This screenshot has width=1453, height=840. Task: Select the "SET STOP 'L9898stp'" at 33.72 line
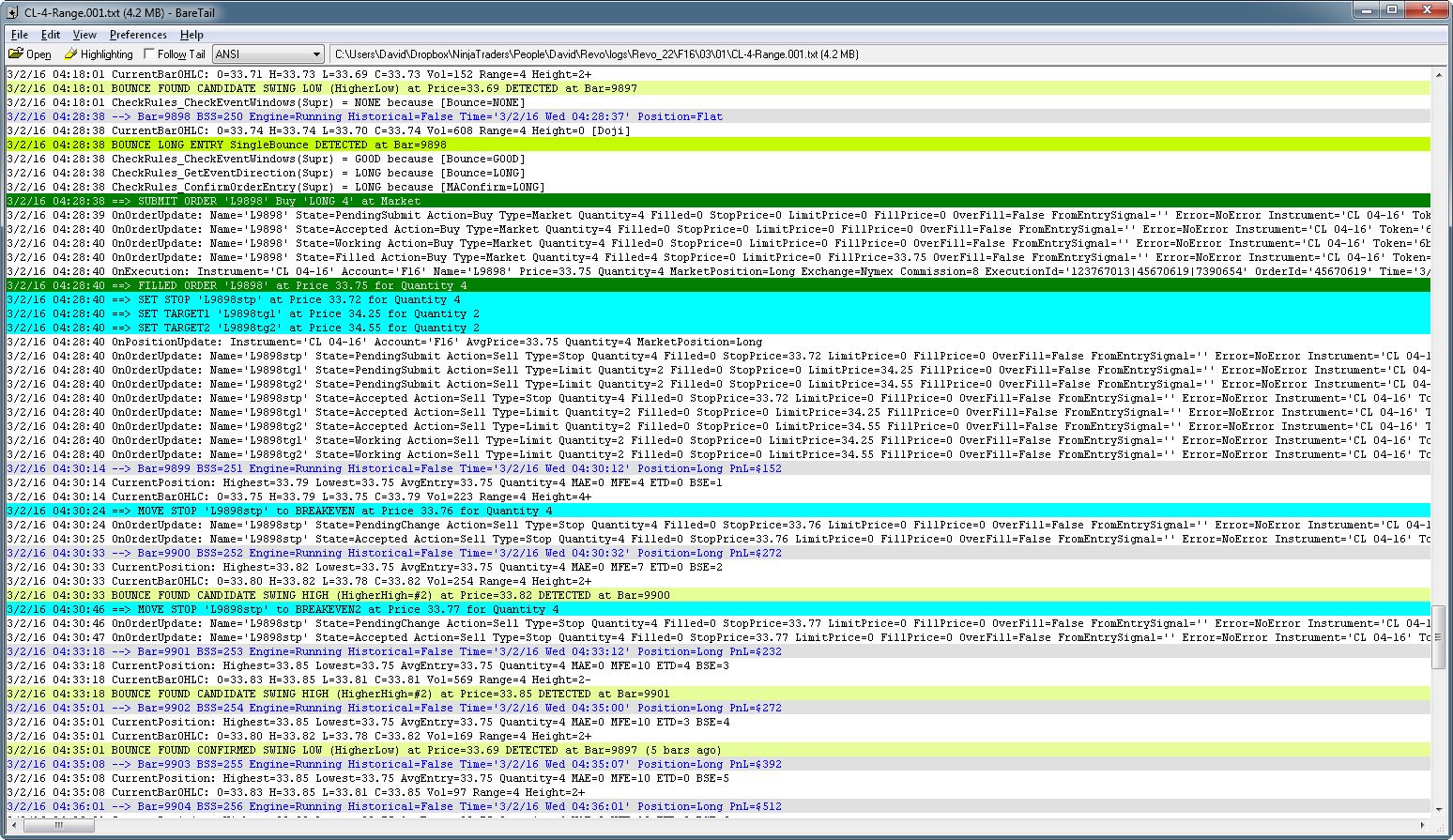[x=718, y=299]
